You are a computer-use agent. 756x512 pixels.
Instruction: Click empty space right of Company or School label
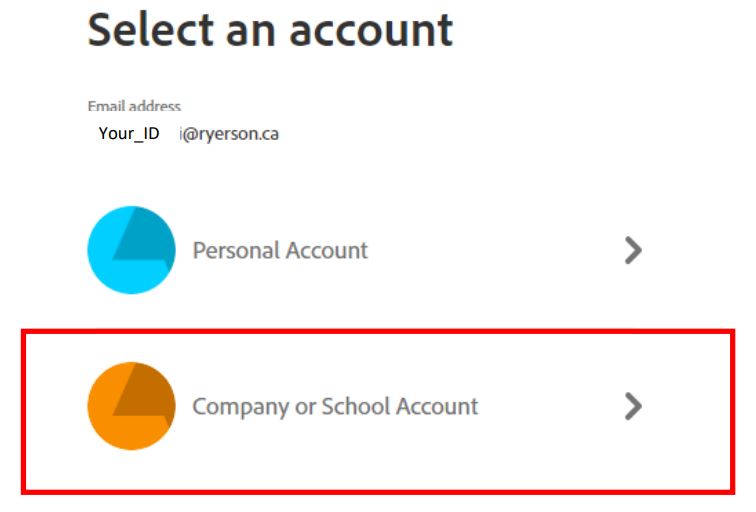(550, 406)
